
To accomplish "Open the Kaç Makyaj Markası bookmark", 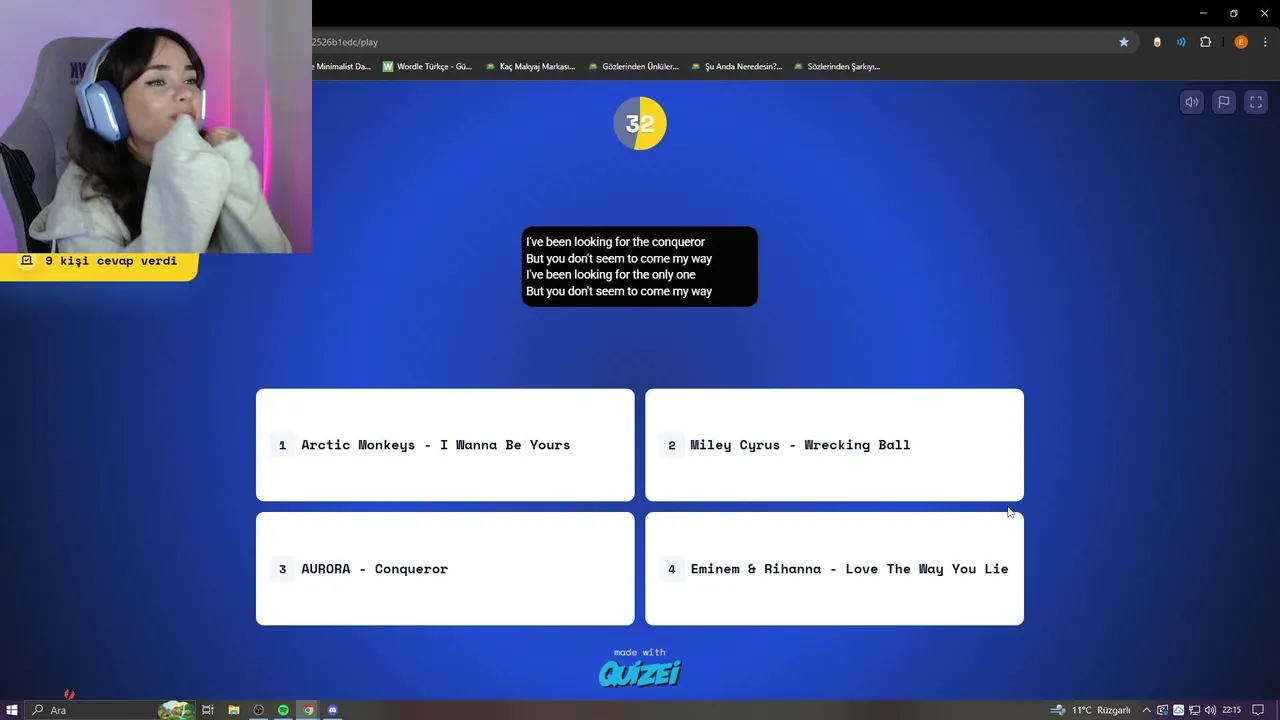I will [530, 67].
